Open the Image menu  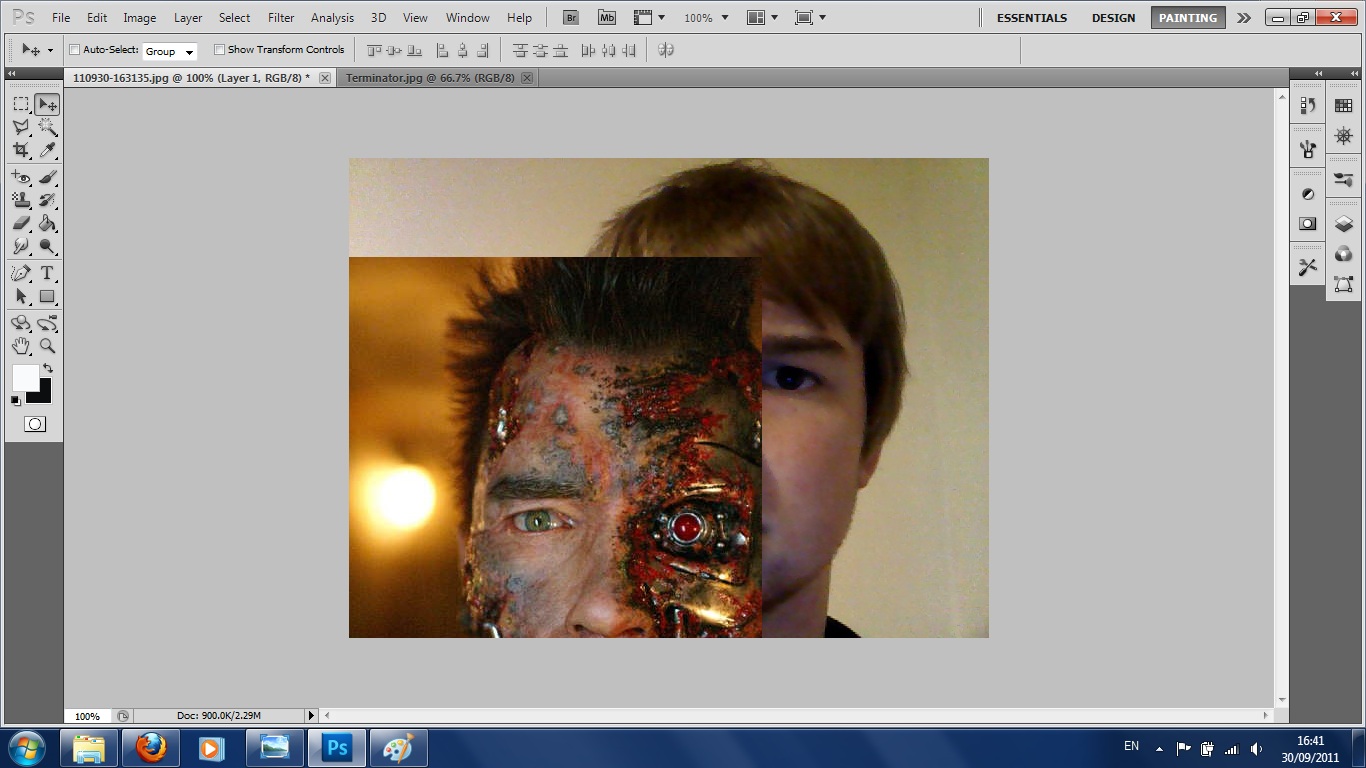coord(139,18)
